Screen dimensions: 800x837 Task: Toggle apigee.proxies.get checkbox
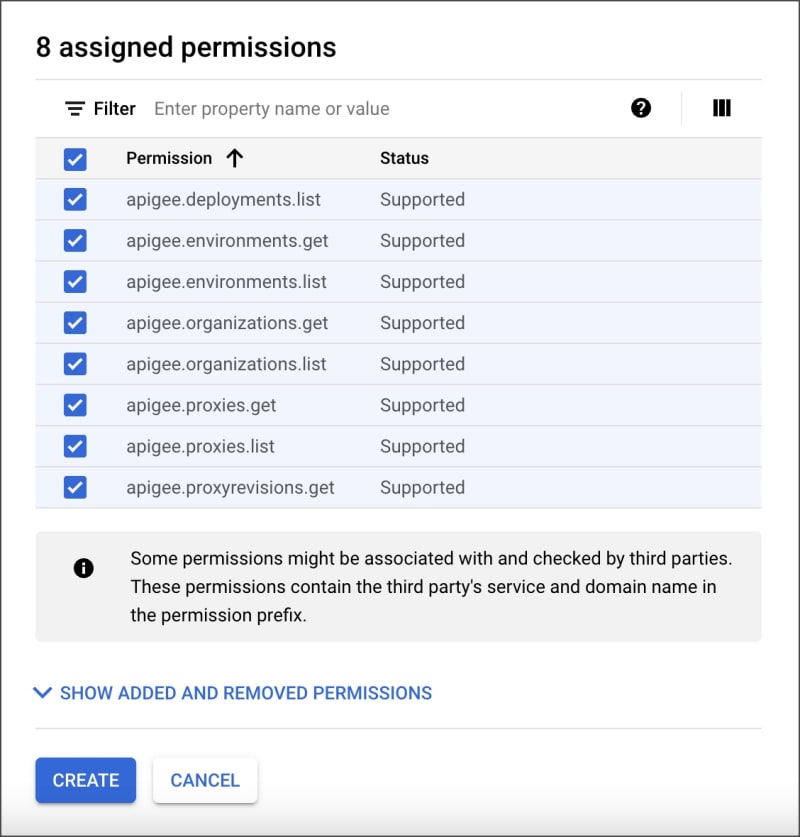coord(75,405)
